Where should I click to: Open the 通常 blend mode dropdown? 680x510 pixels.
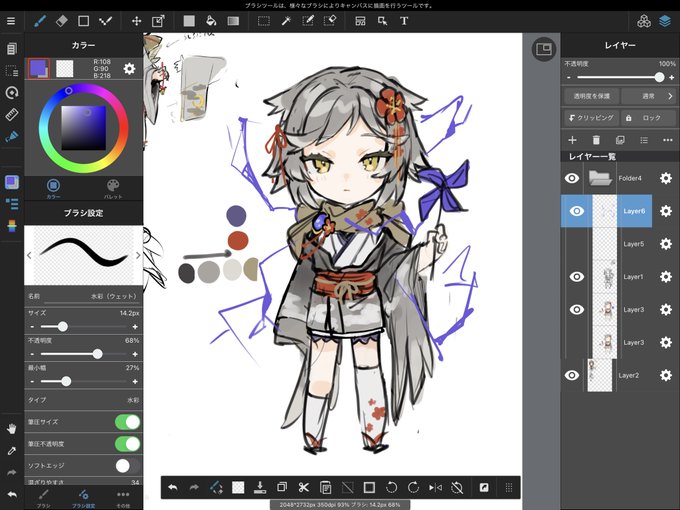[x=648, y=96]
